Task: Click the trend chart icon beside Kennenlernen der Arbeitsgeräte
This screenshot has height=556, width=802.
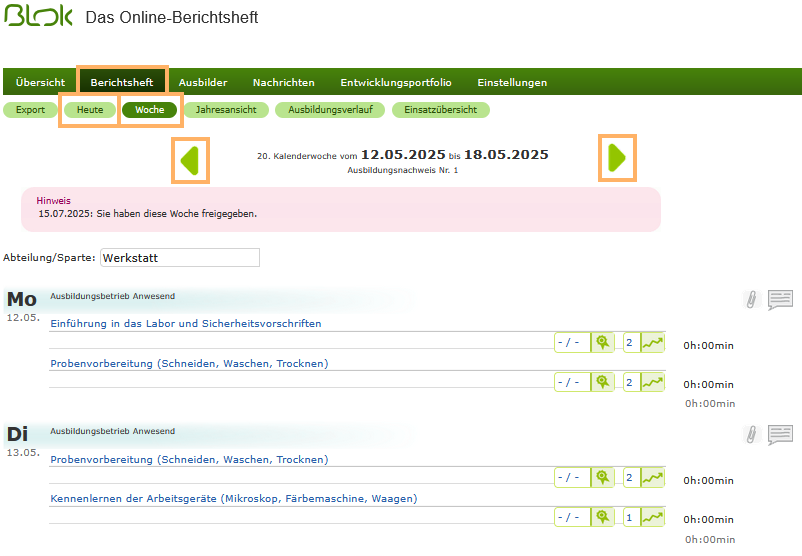Action: pyautogui.click(x=652, y=517)
